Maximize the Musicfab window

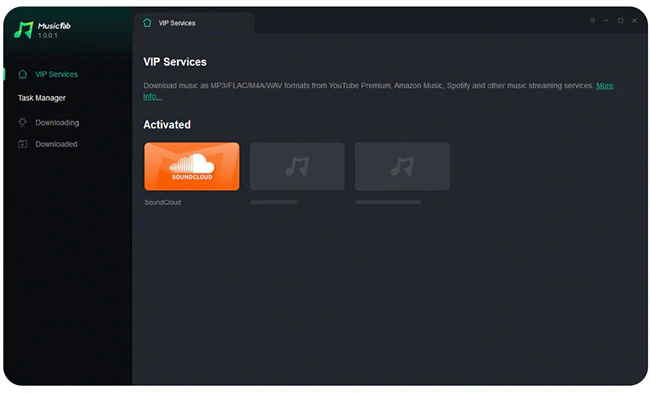[x=621, y=20]
